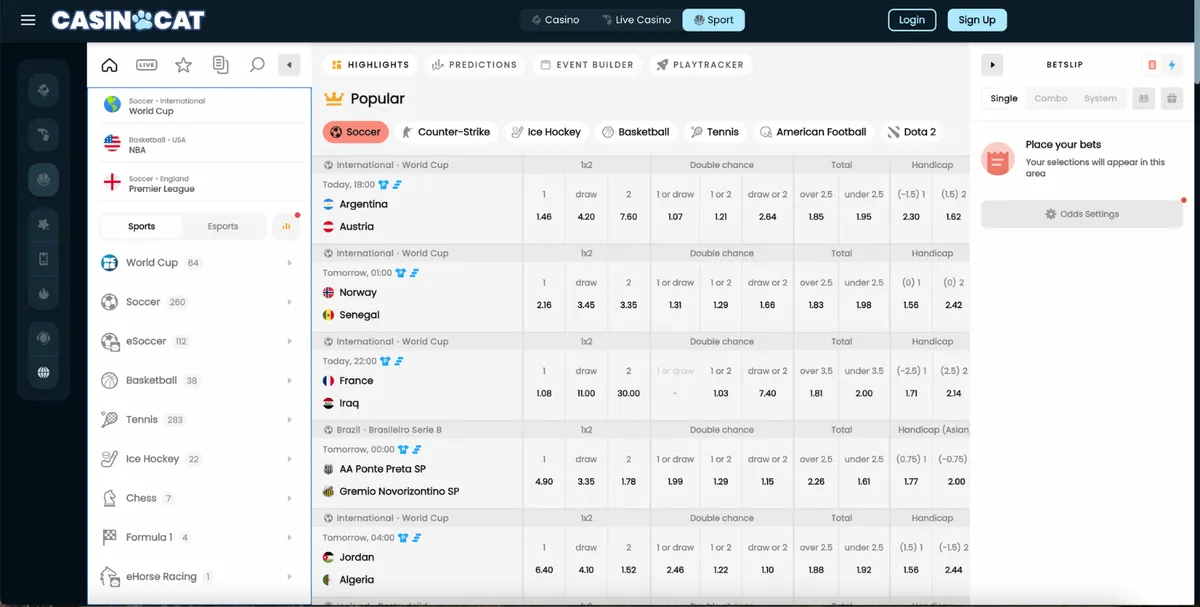Select the Single betslip tab

click(x=1004, y=98)
